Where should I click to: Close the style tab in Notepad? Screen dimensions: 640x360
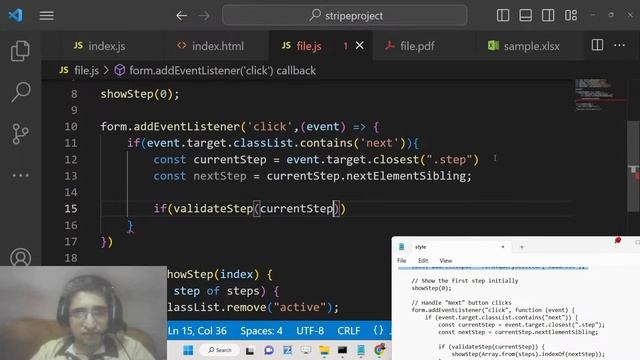[502, 247]
